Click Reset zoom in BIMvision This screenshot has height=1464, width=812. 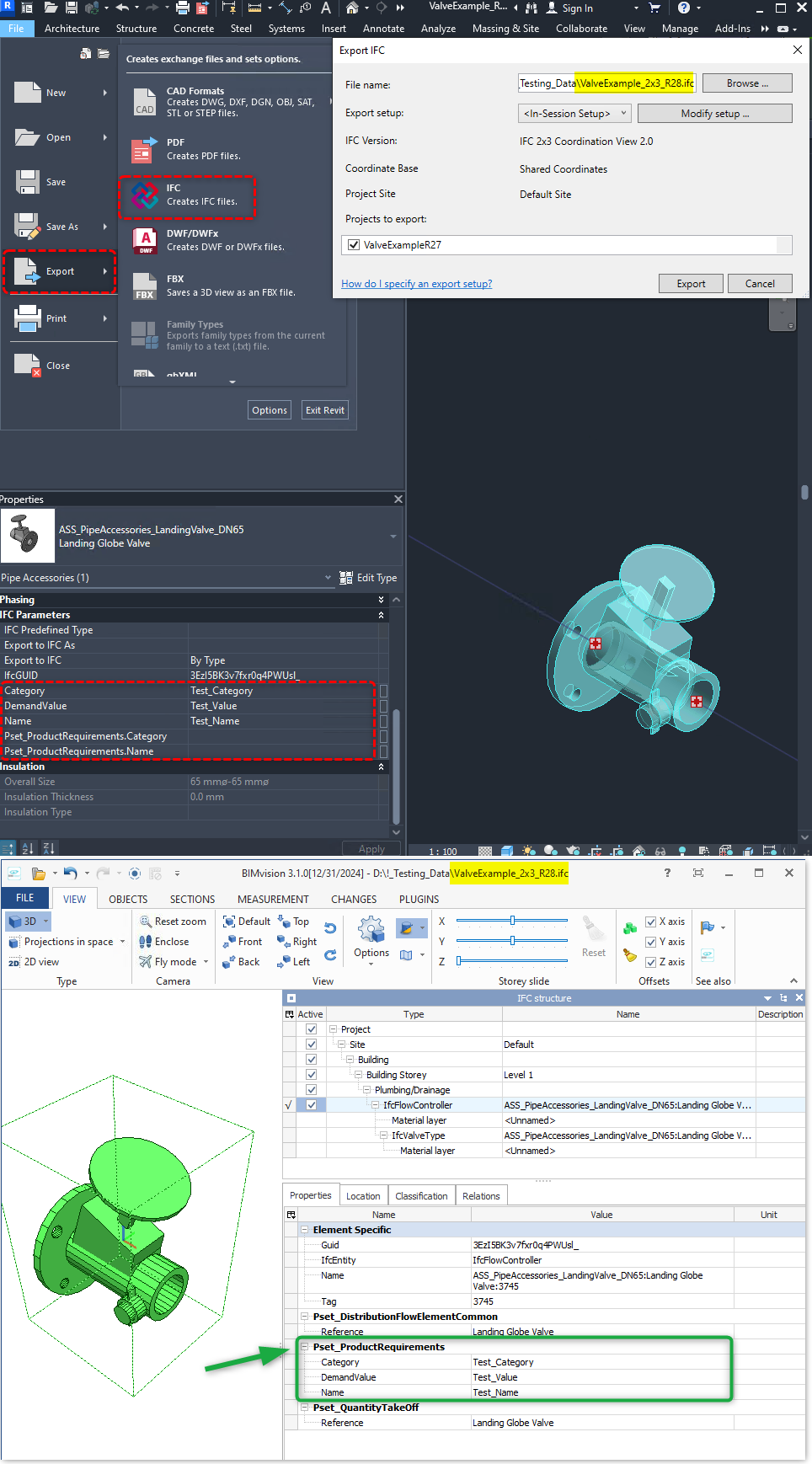173,922
